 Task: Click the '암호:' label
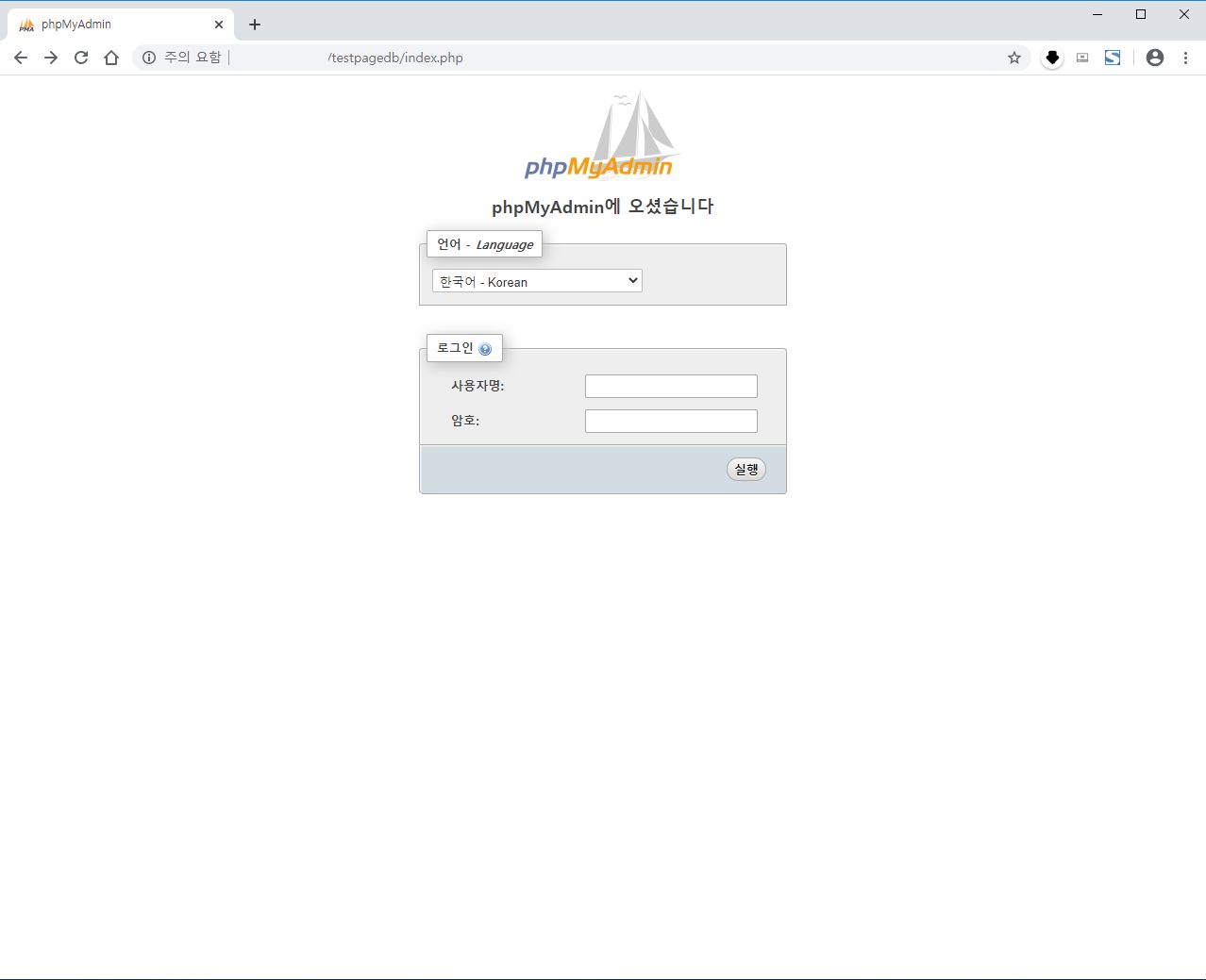coord(465,421)
